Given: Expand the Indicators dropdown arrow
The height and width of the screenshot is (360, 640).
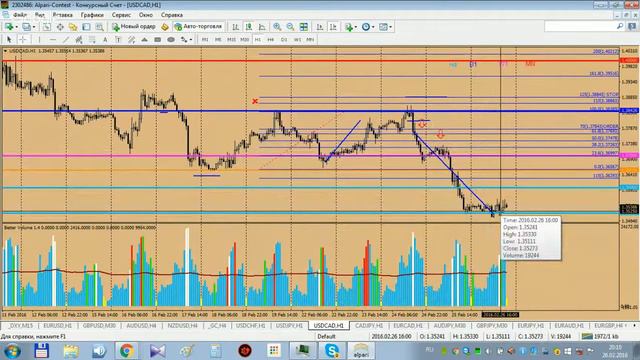Looking at the screenshot, I should tap(356, 27).
